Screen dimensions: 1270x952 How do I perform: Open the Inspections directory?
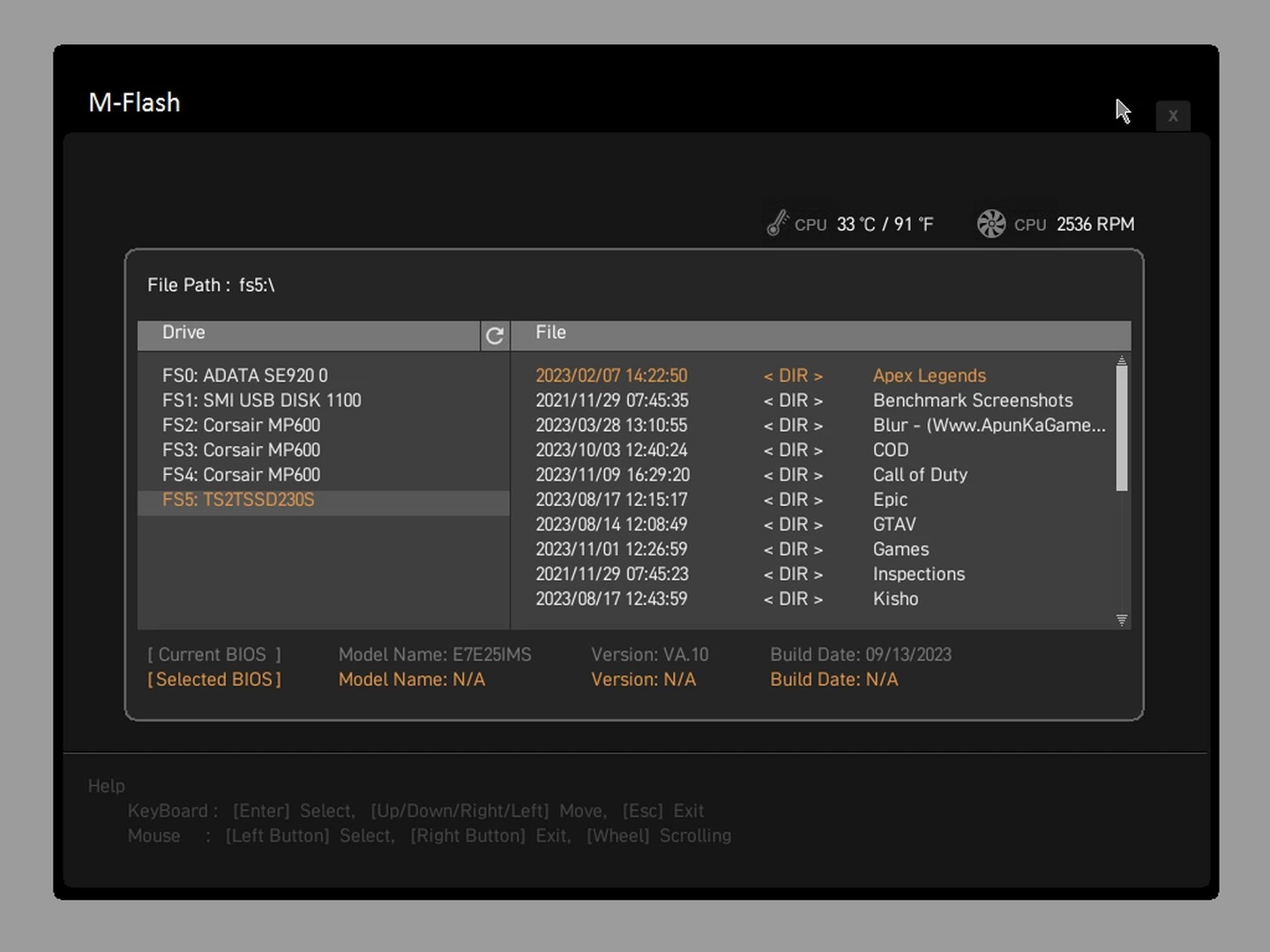(x=918, y=574)
